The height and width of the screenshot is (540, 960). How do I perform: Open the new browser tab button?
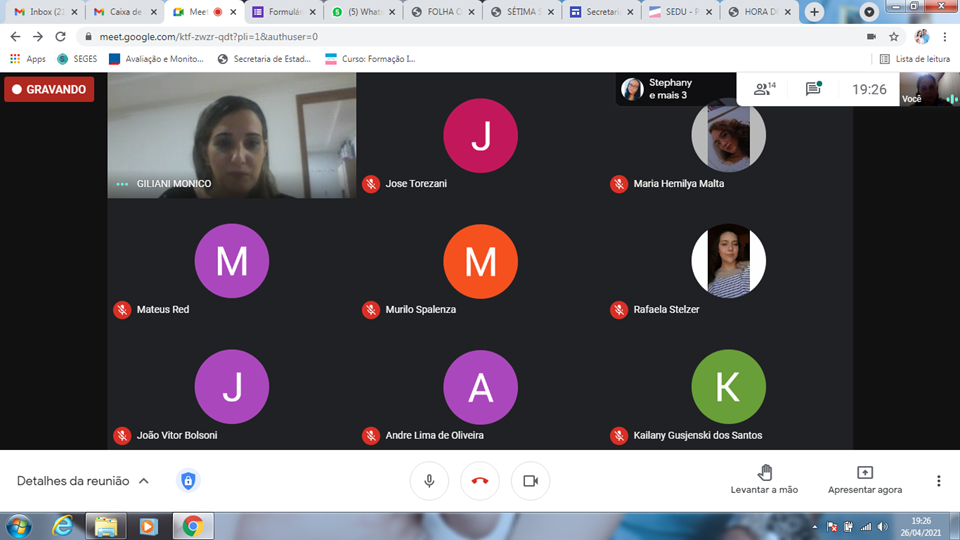point(815,12)
